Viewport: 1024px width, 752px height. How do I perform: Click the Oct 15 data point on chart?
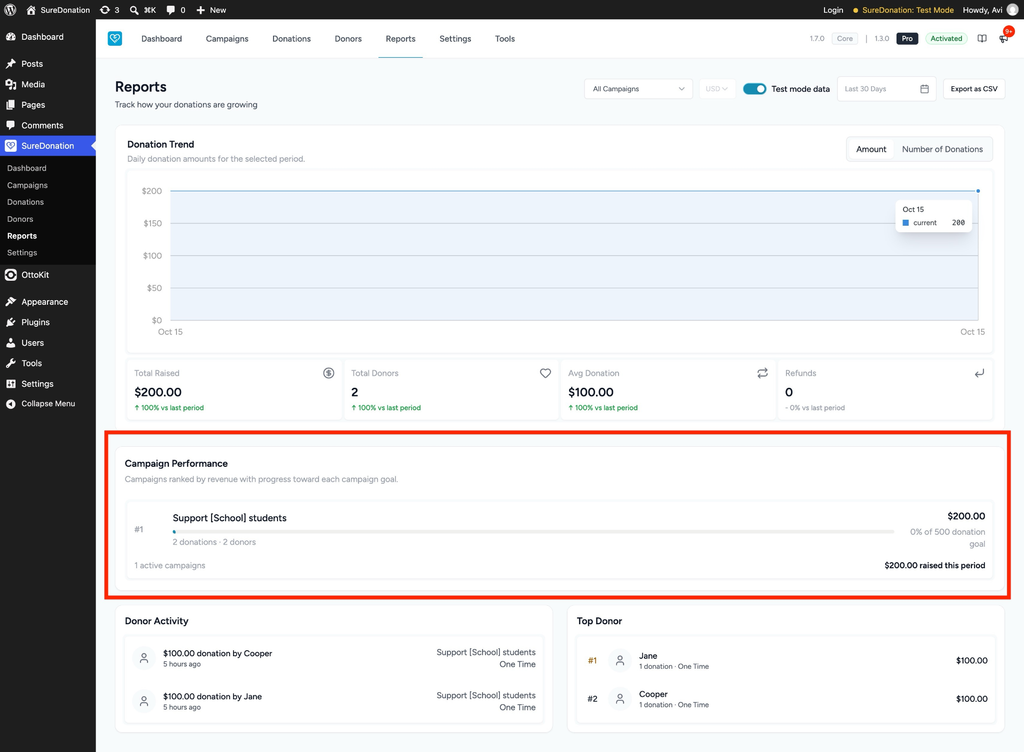(978, 191)
